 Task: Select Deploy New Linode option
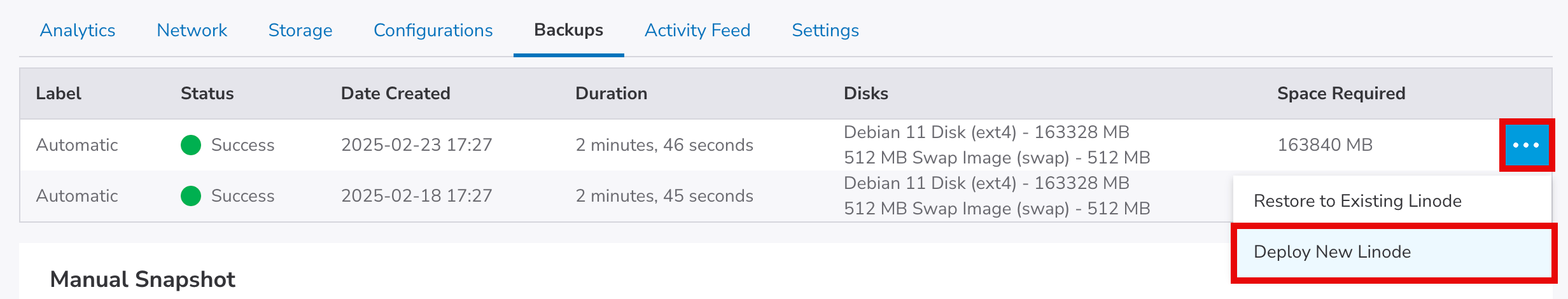coord(1332,252)
